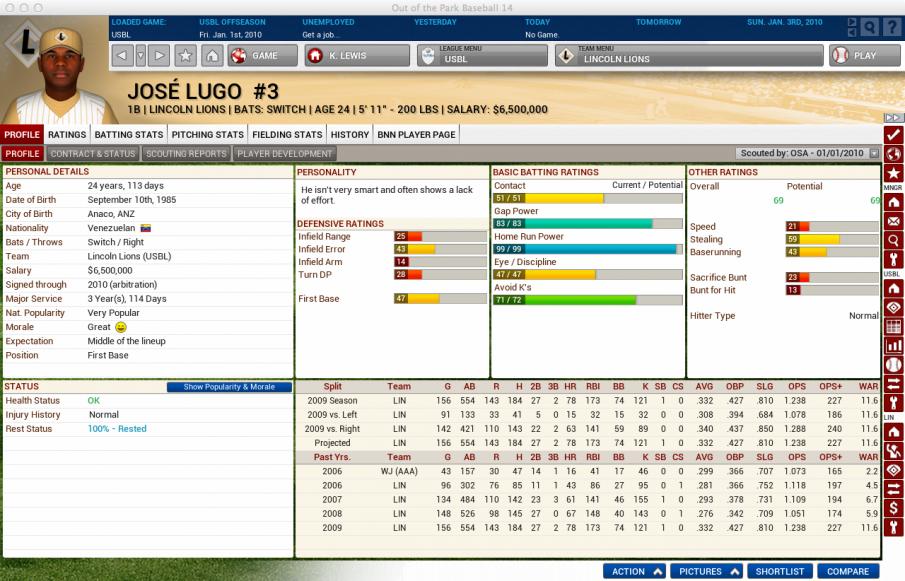Click the USBL baseball icon
Screen dimensions: 905x581
click(893, 364)
